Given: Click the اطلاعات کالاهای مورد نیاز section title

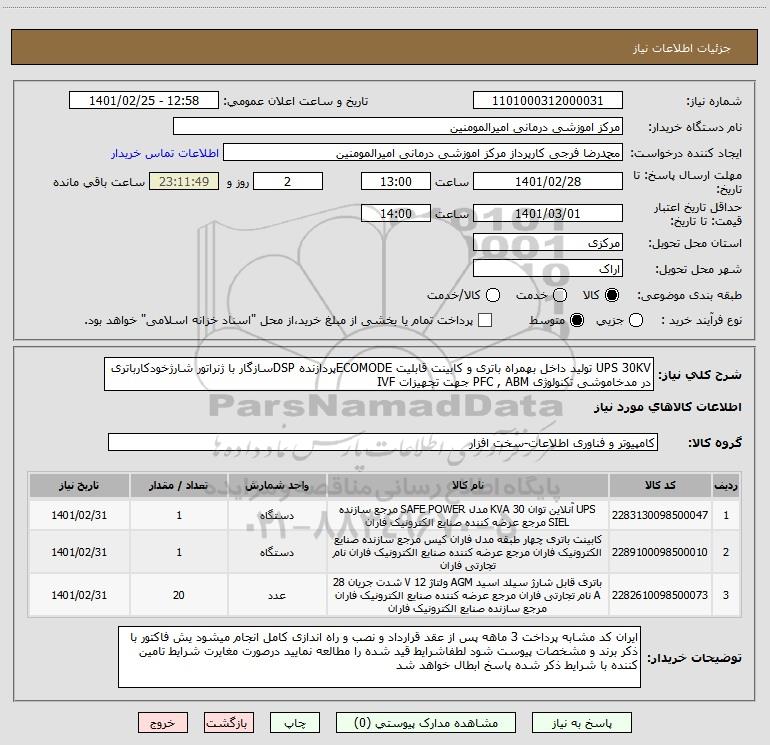Looking at the screenshot, I should (x=668, y=407).
